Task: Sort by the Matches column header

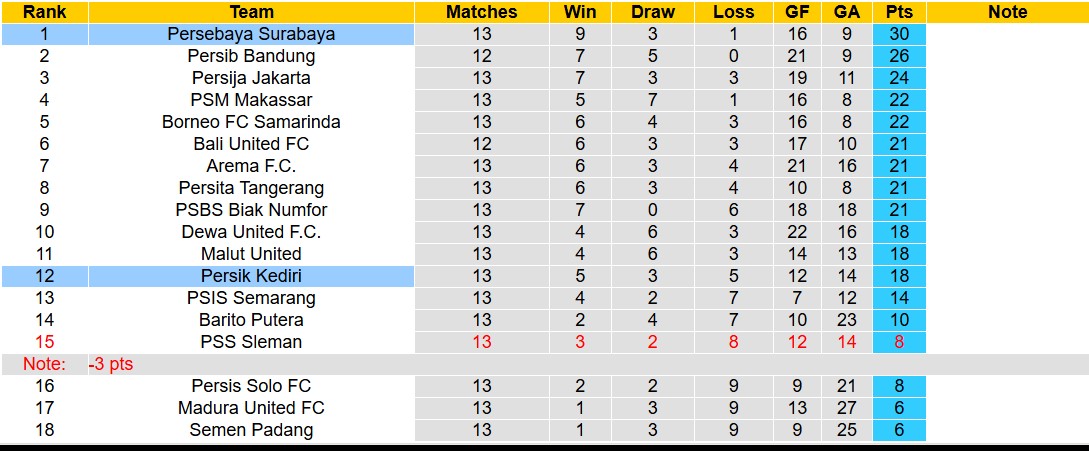Action: point(482,12)
